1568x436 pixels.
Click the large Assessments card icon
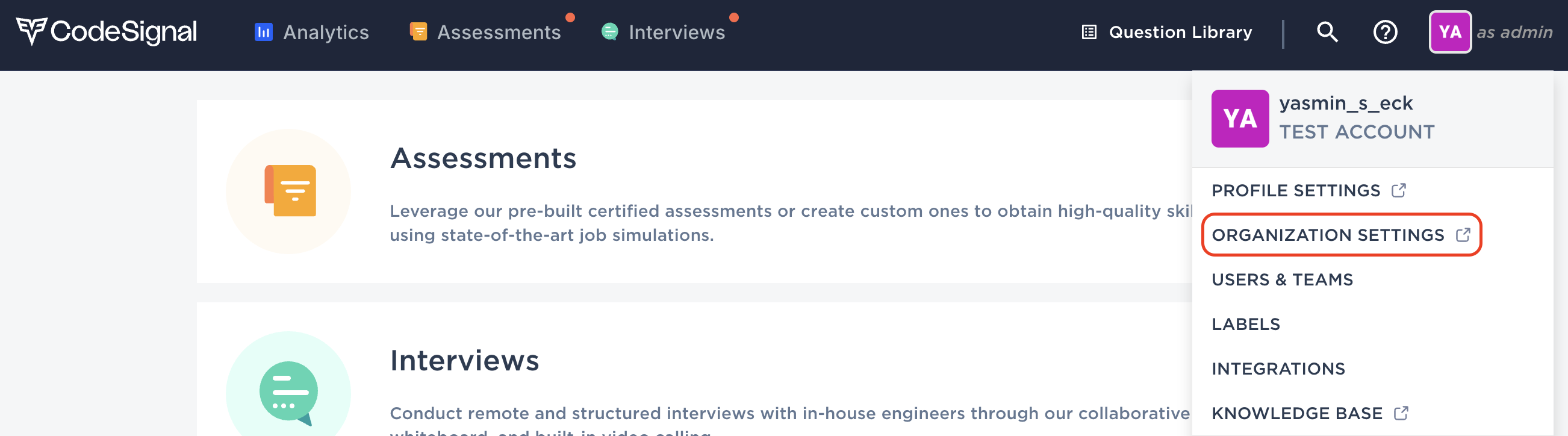click(288, 192)
